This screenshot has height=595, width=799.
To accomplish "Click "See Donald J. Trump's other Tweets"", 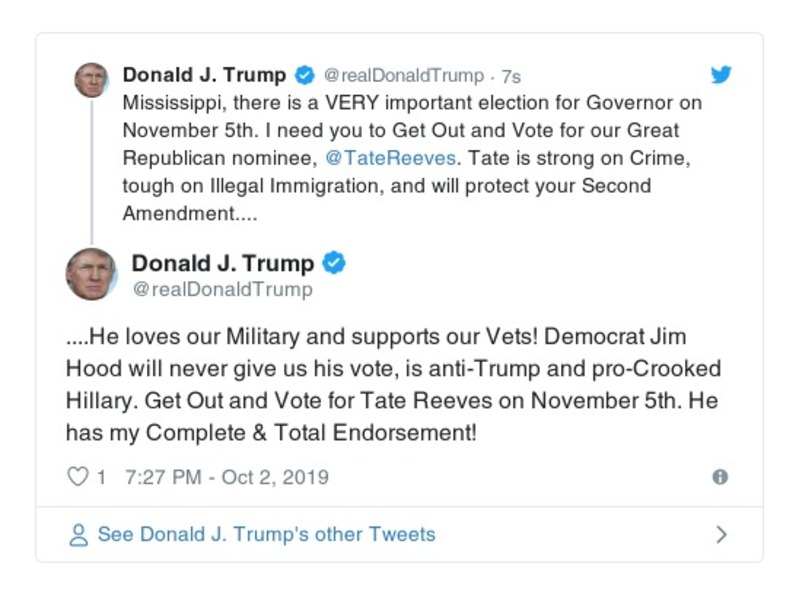I will (266, 535).
